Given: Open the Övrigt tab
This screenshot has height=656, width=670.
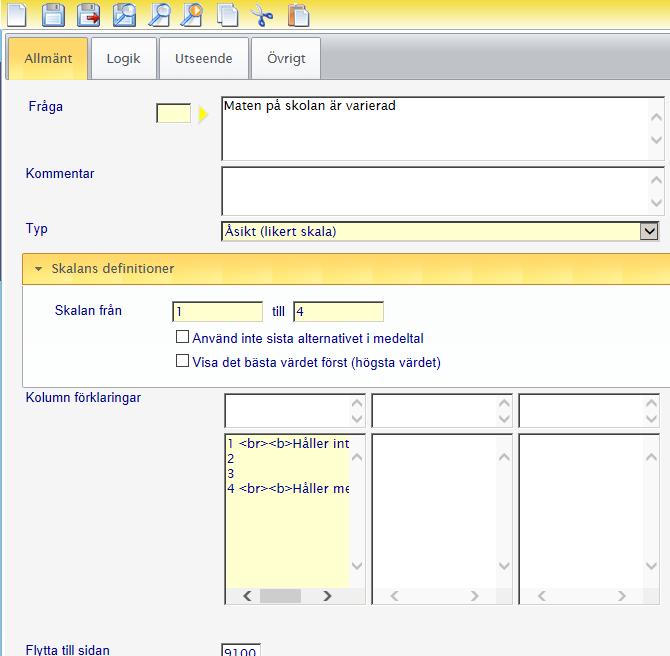Looking at the screenshot, I should (286, 59).
